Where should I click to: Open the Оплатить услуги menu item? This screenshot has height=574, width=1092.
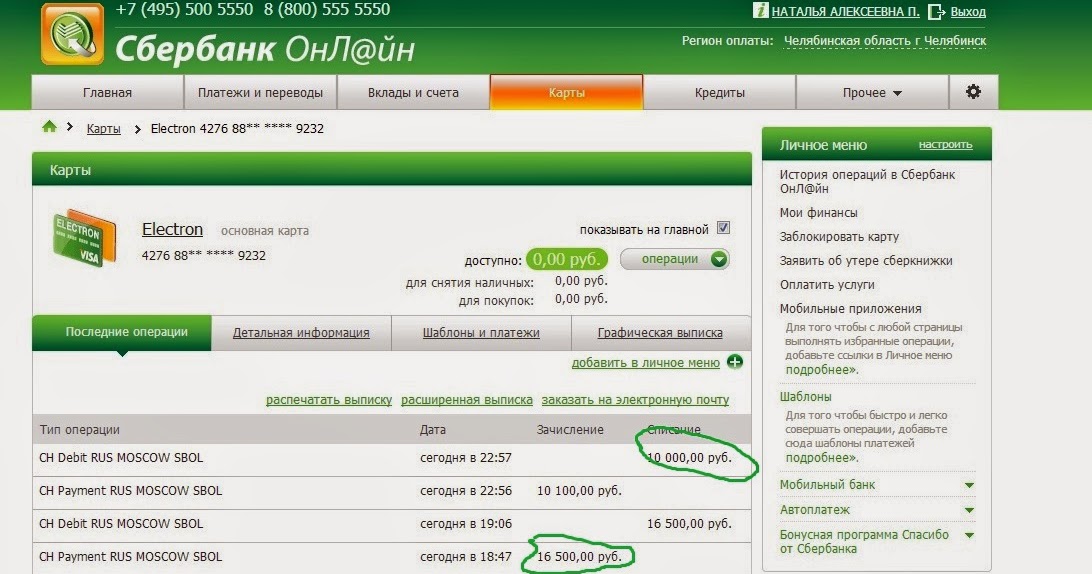point(827,285)
